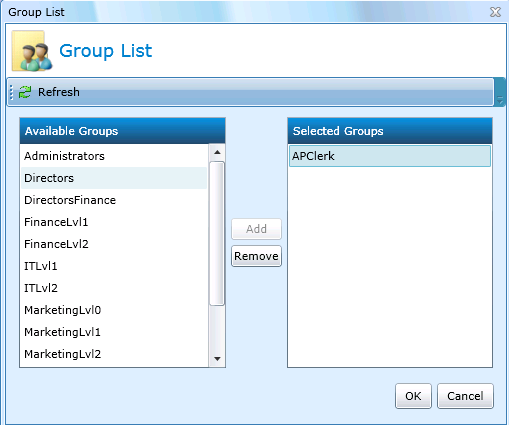This screenshot has width=509, height=425.
Task: Confirm with the OK button
Action: [x=413, y=396]
